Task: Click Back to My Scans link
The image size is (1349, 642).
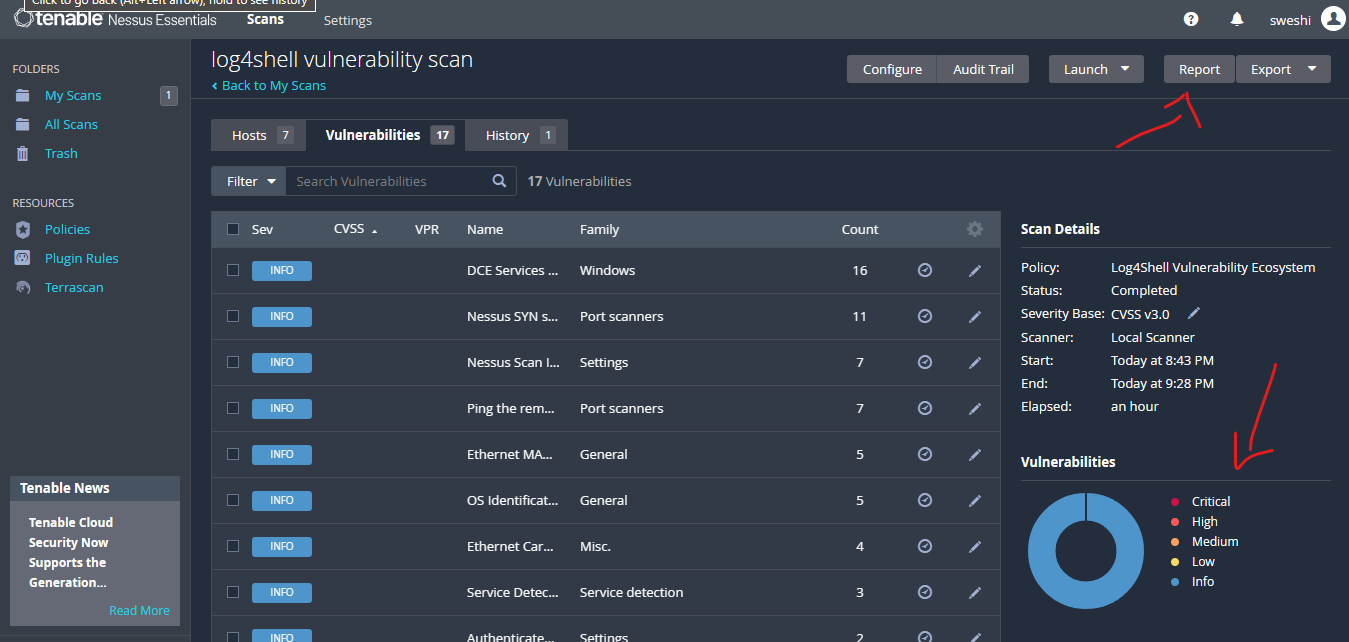Action: pos(273,86)
